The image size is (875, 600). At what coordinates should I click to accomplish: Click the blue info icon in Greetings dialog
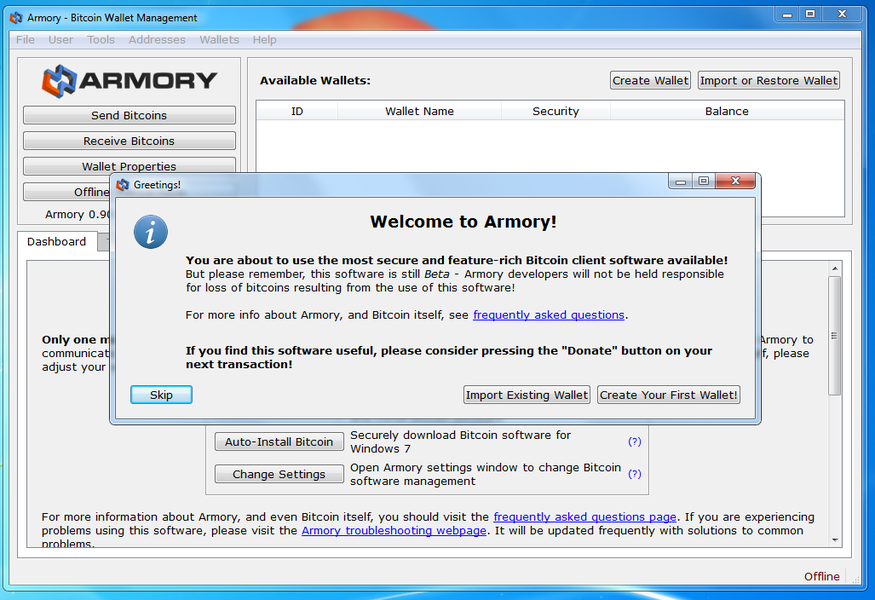click(x=151, y=232)
